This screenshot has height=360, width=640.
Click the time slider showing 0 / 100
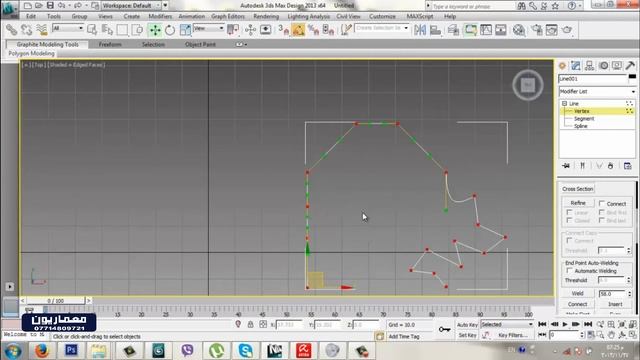coord(55,301)
